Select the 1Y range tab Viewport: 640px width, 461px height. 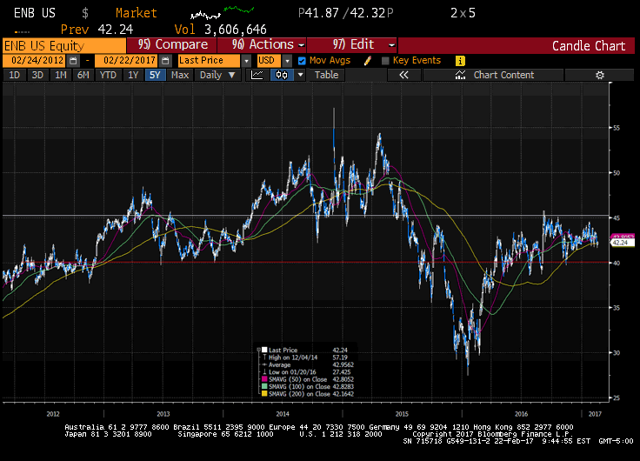[x=133, y=75]
